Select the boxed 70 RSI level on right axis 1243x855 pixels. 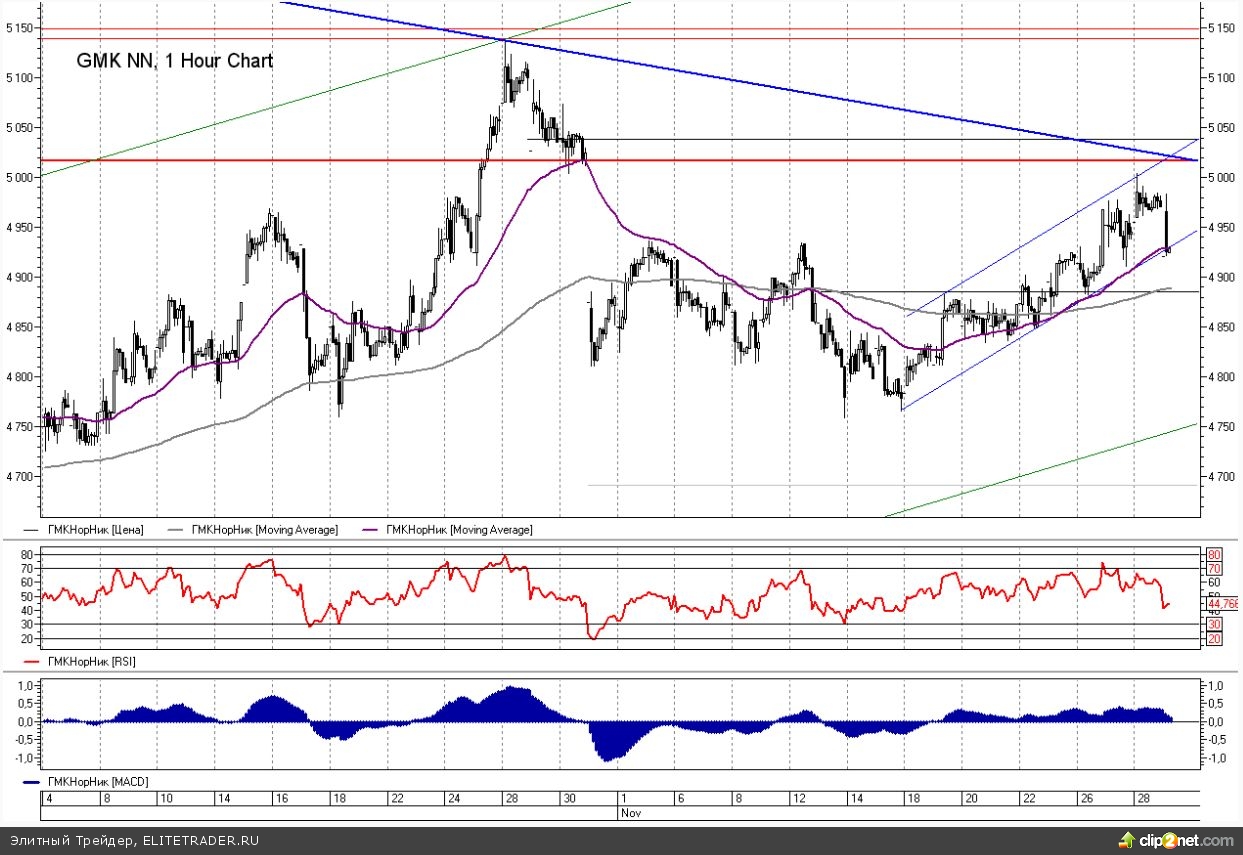(x=1215, y=568)
